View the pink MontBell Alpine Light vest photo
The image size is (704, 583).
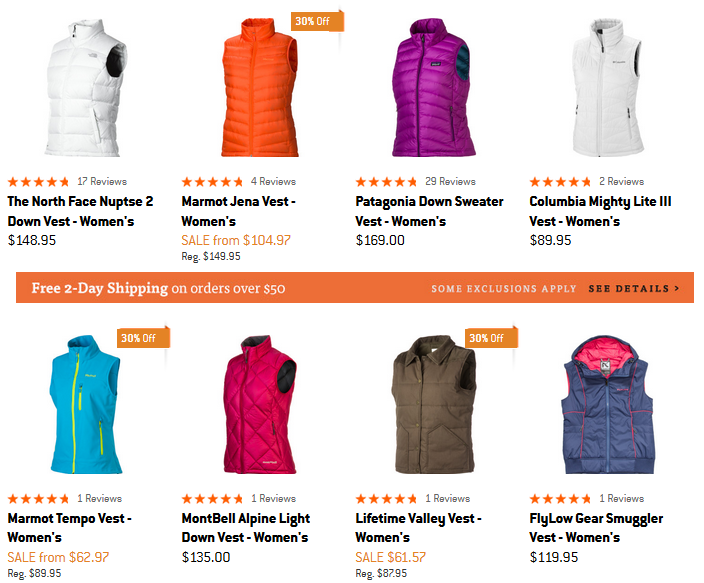coord(260,404)
